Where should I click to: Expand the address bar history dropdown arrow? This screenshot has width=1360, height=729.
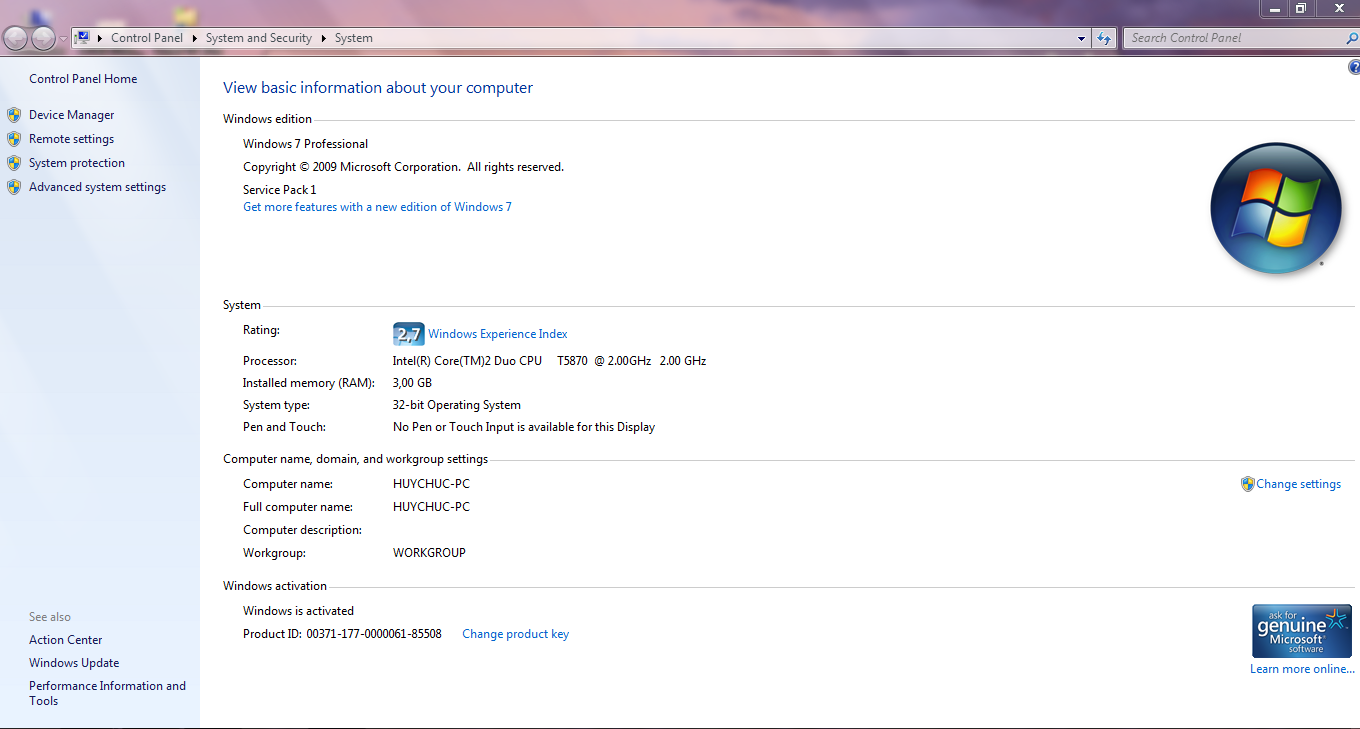pyautogui.click(x=1082, y=39)
